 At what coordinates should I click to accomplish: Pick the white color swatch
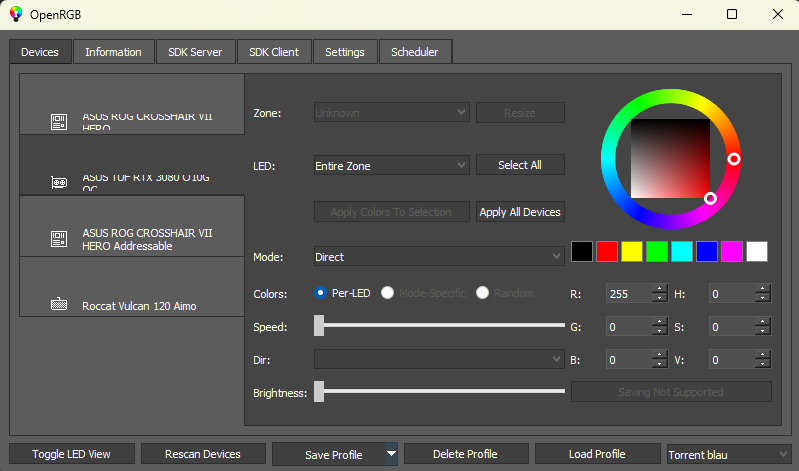757,251
